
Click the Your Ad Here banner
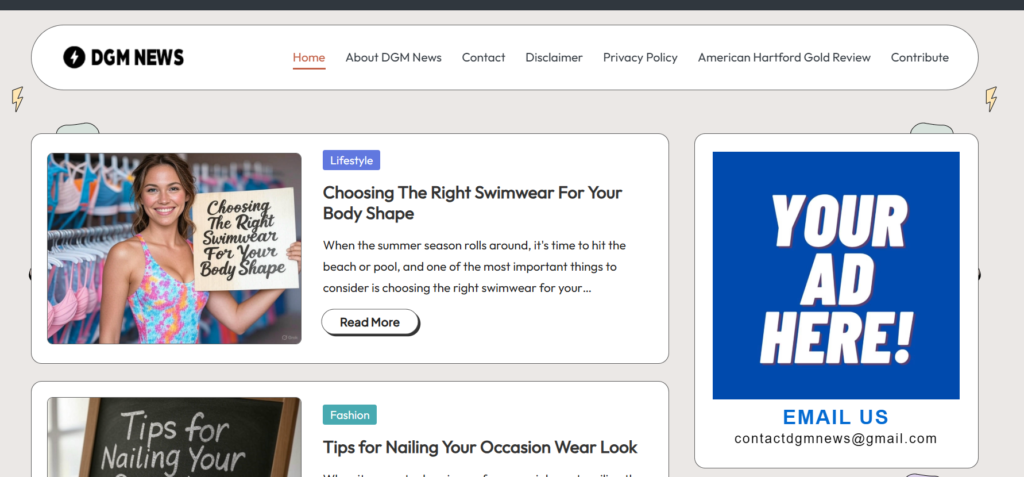coord(835,275)
